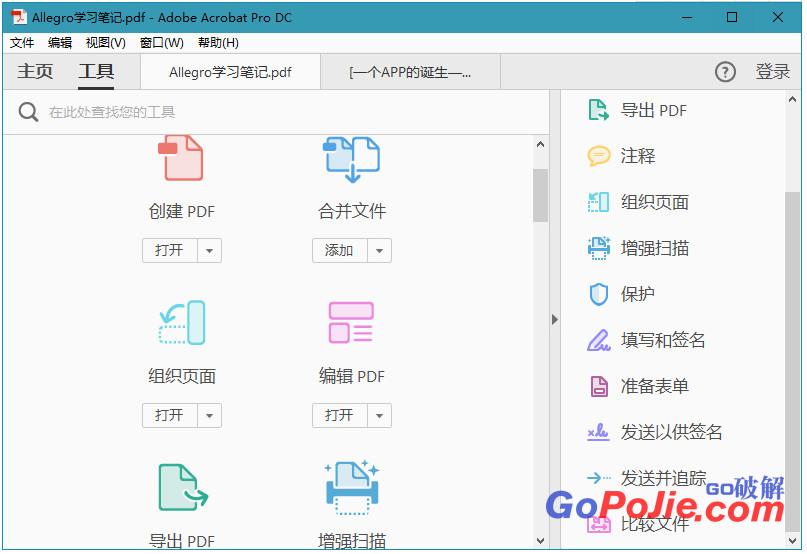This screenshot has height=554, width=807.
Task: Click the Edit PDF (编辑 PDF) icon
Action: point(351,323)
